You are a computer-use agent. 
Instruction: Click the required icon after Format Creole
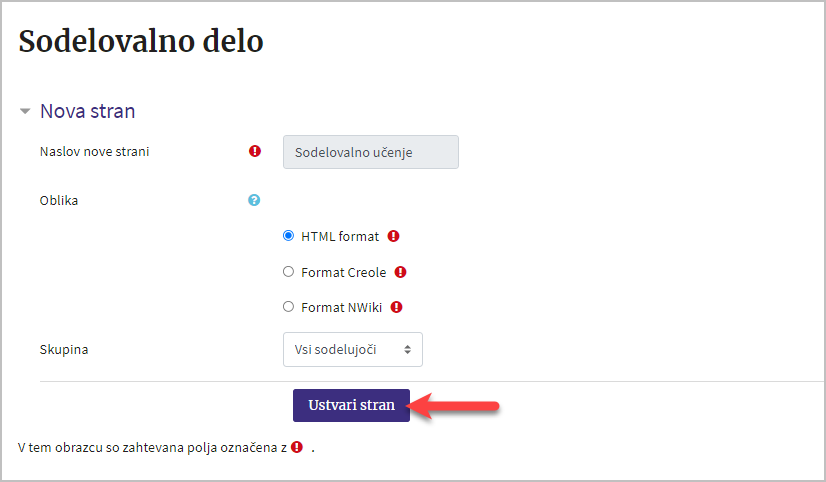(400, 272)
